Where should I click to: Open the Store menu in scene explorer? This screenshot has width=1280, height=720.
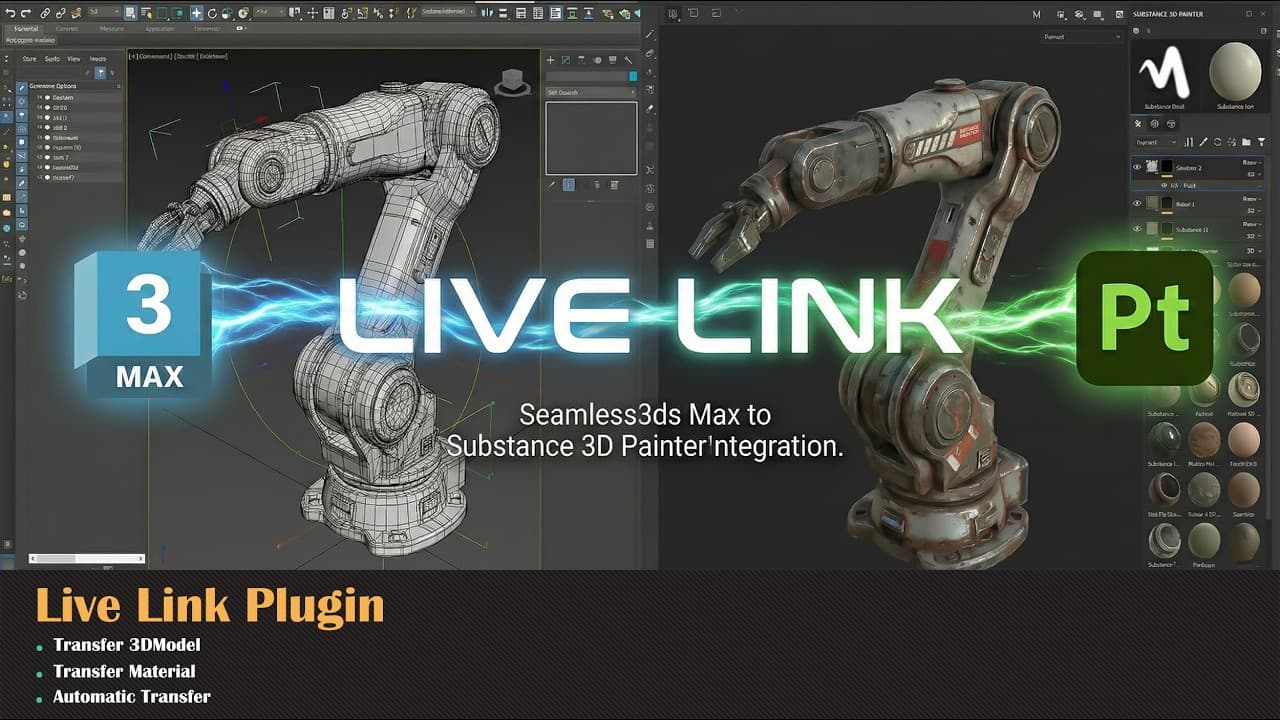29,58
